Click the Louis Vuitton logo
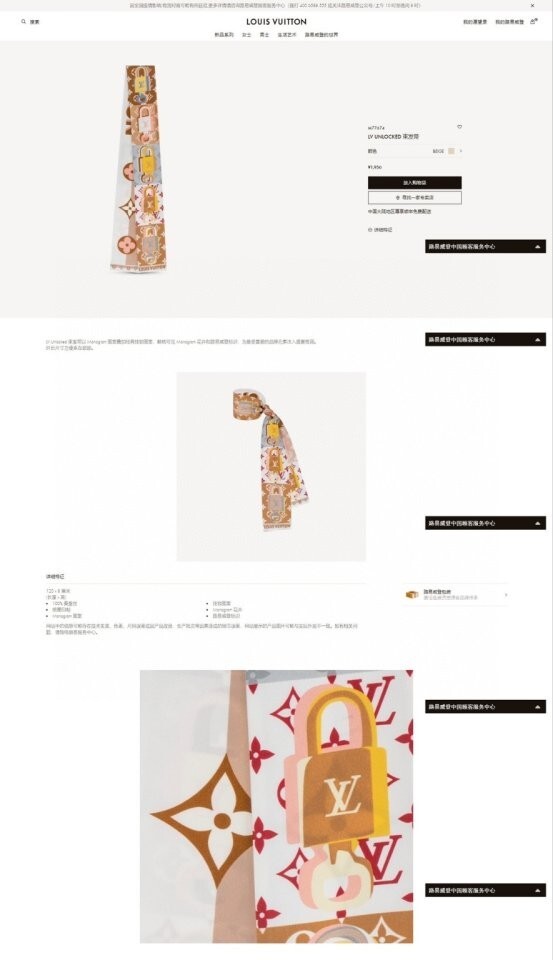This screenshot has width=553, height=960. click(276, 21)
